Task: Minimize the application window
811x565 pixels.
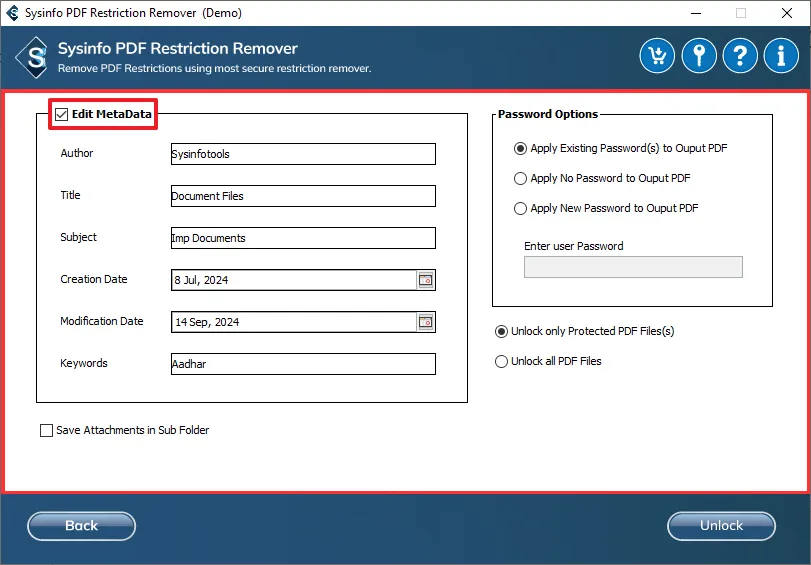Action: coord(696,13)
